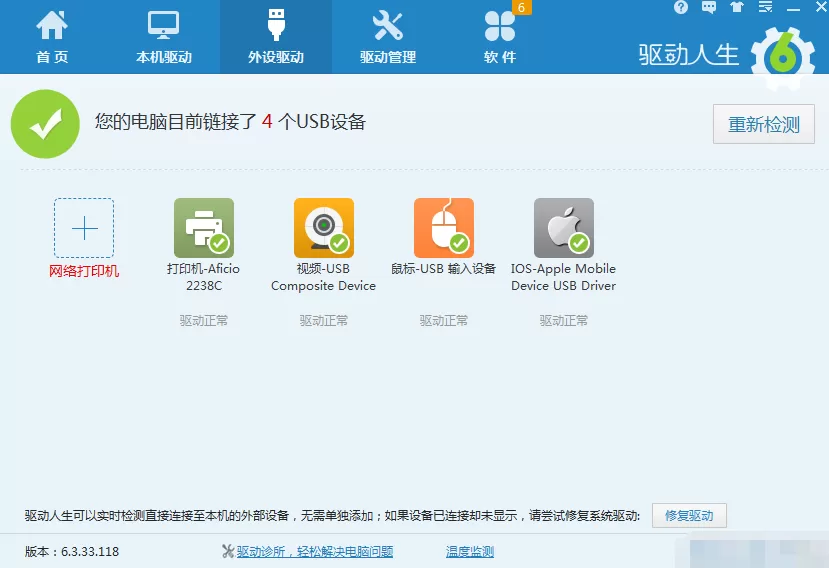Open the 首页 home tab

[x=52, y=37]
